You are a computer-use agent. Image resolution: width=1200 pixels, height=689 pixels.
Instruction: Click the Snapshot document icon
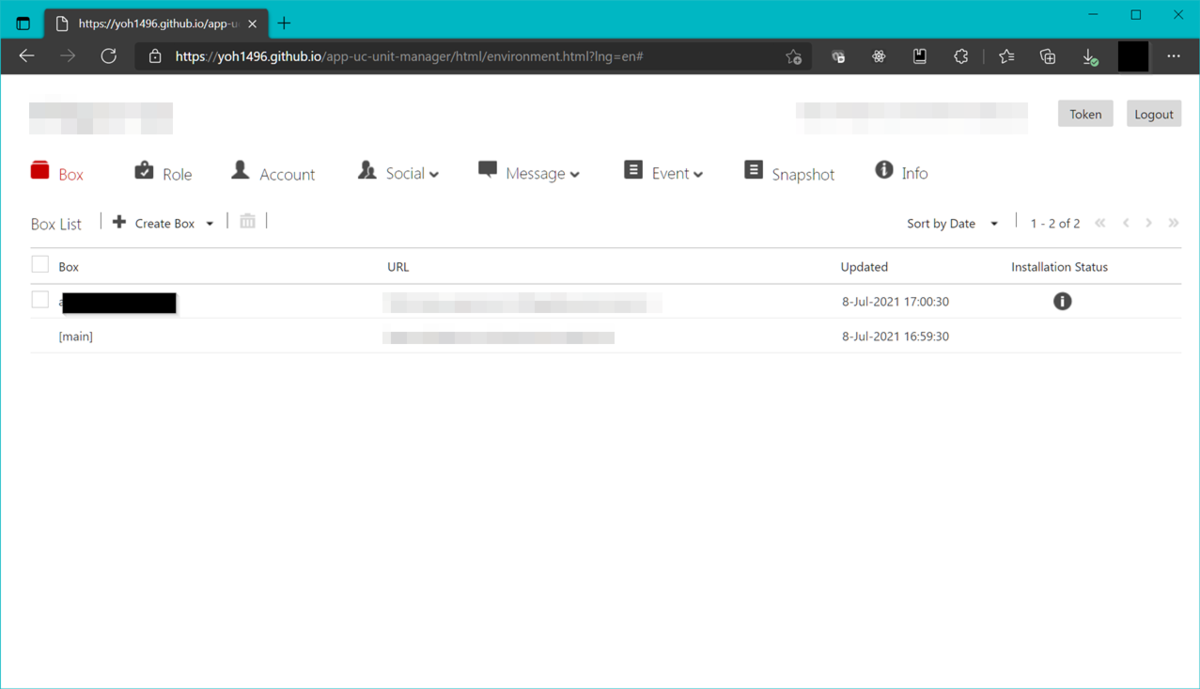753,170
